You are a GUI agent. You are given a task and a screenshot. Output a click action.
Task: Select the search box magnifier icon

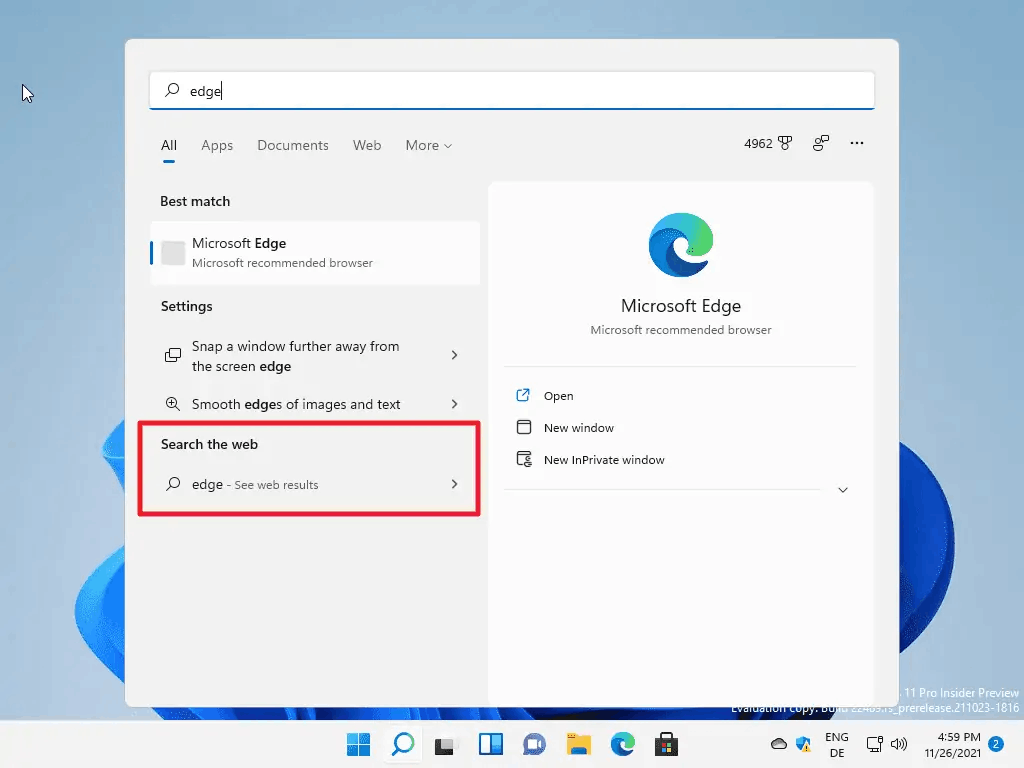click(x=171, y=90)
